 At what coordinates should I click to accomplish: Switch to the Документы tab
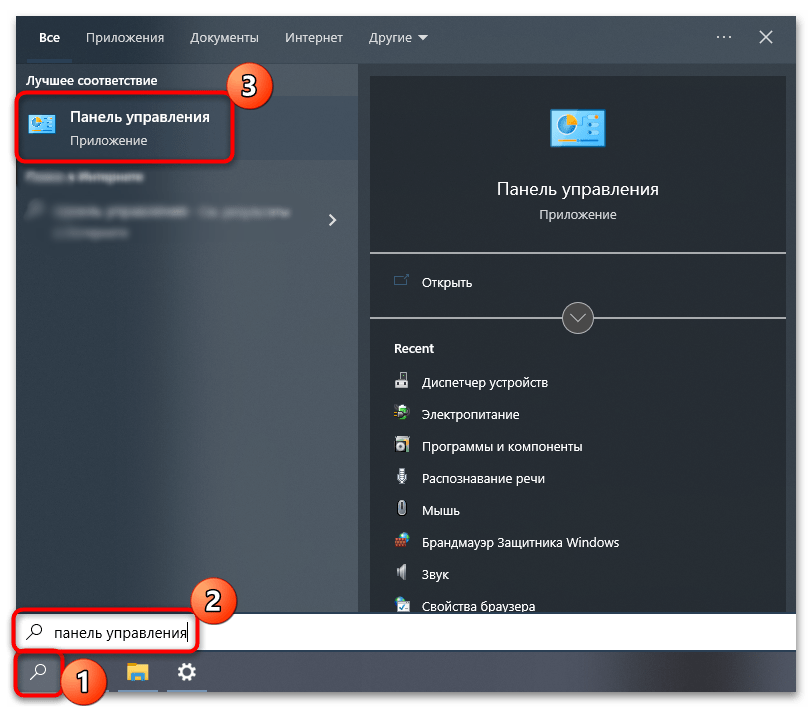[x=224, y=38]
